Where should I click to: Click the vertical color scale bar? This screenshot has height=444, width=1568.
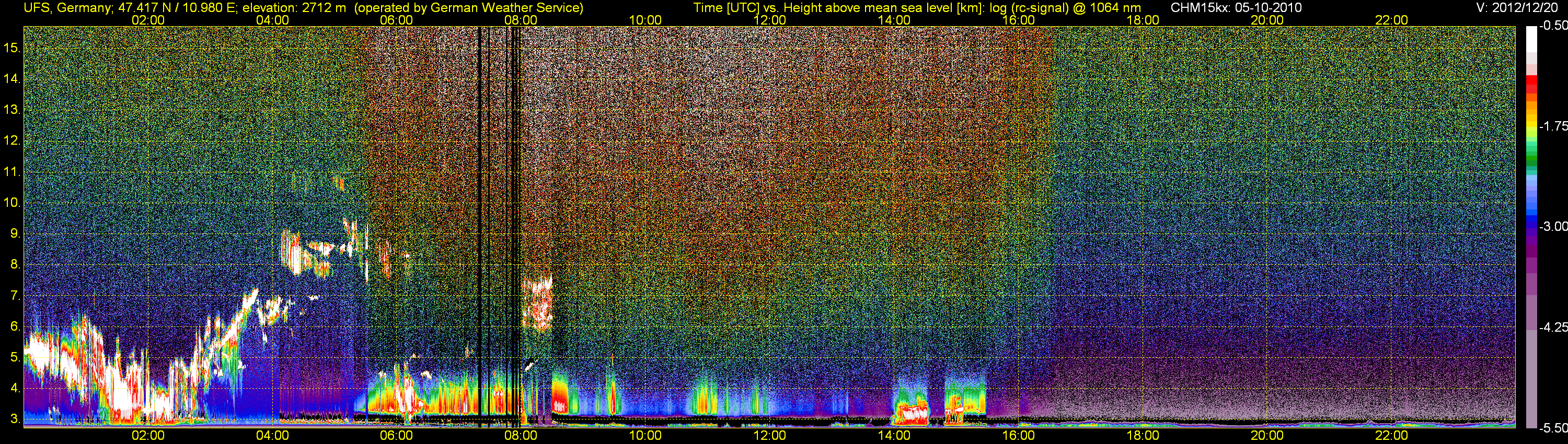1531,227
